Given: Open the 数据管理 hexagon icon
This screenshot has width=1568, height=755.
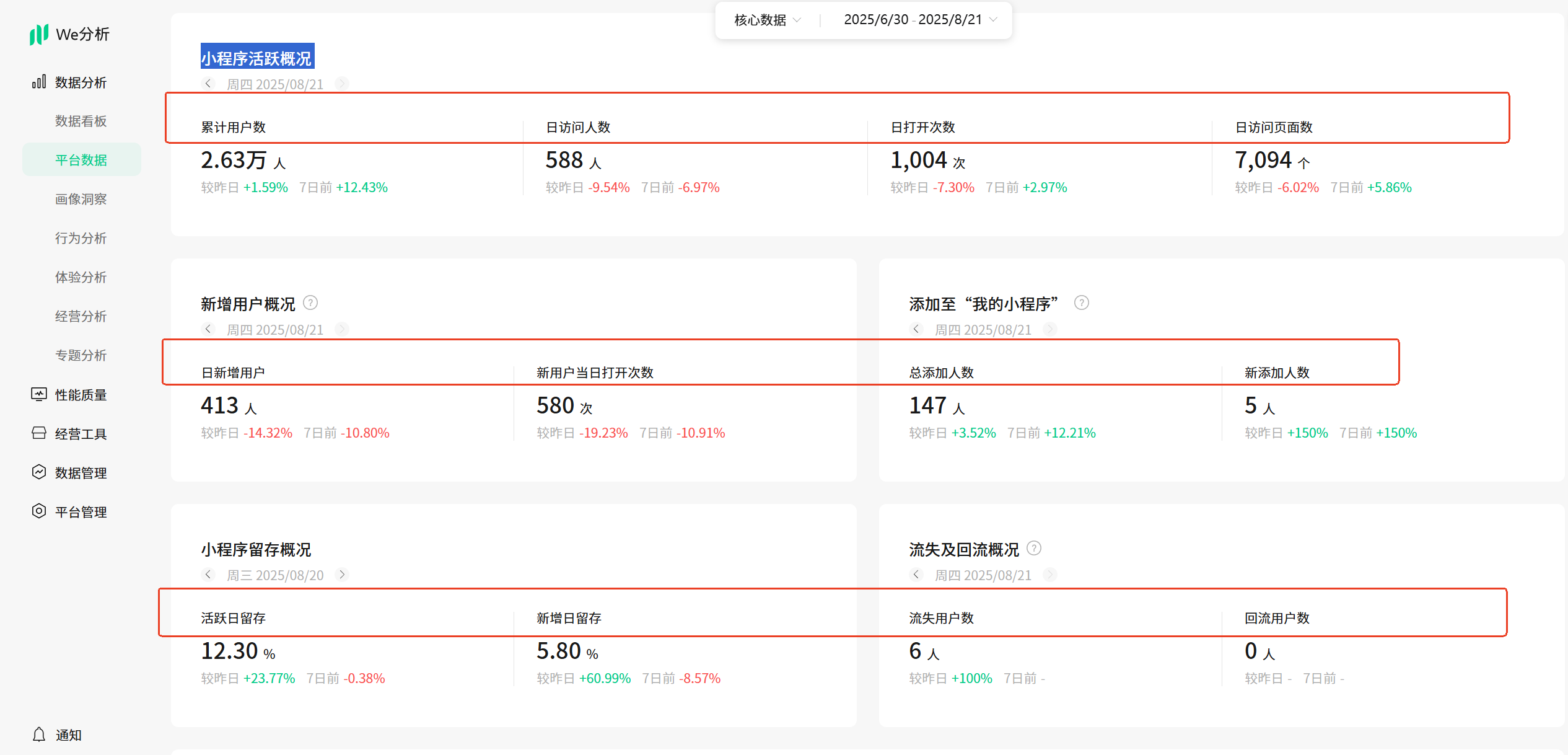Looking at the screenshot, I should point(39,472).
